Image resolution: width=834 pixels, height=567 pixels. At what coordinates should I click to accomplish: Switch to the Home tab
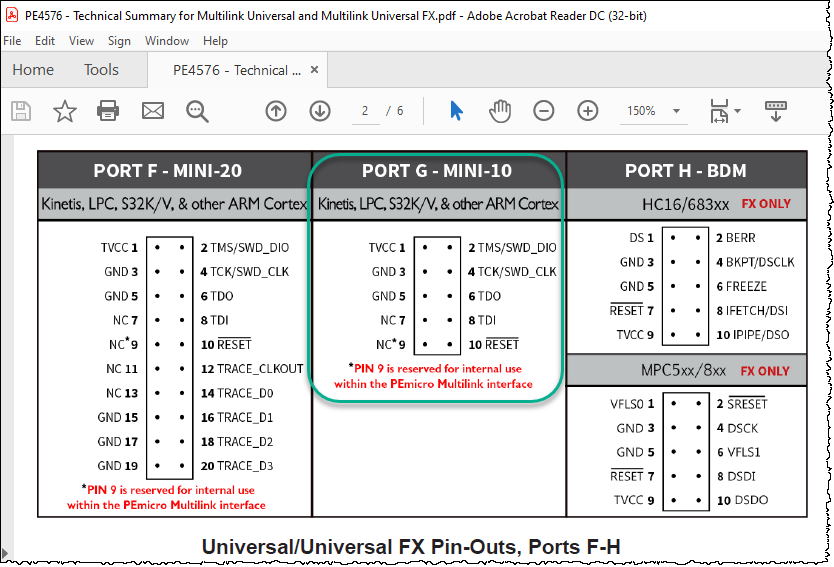pyautogui.click(x=33, y=70)
